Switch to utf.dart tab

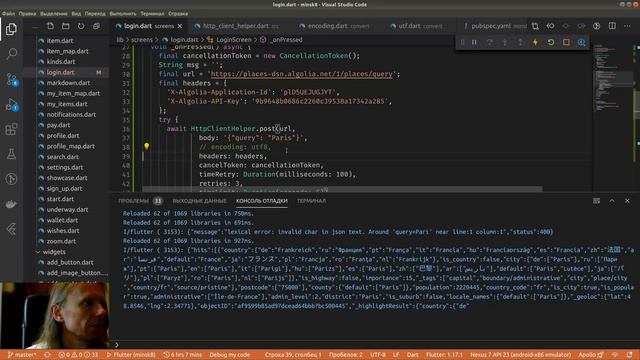(416, 26)
